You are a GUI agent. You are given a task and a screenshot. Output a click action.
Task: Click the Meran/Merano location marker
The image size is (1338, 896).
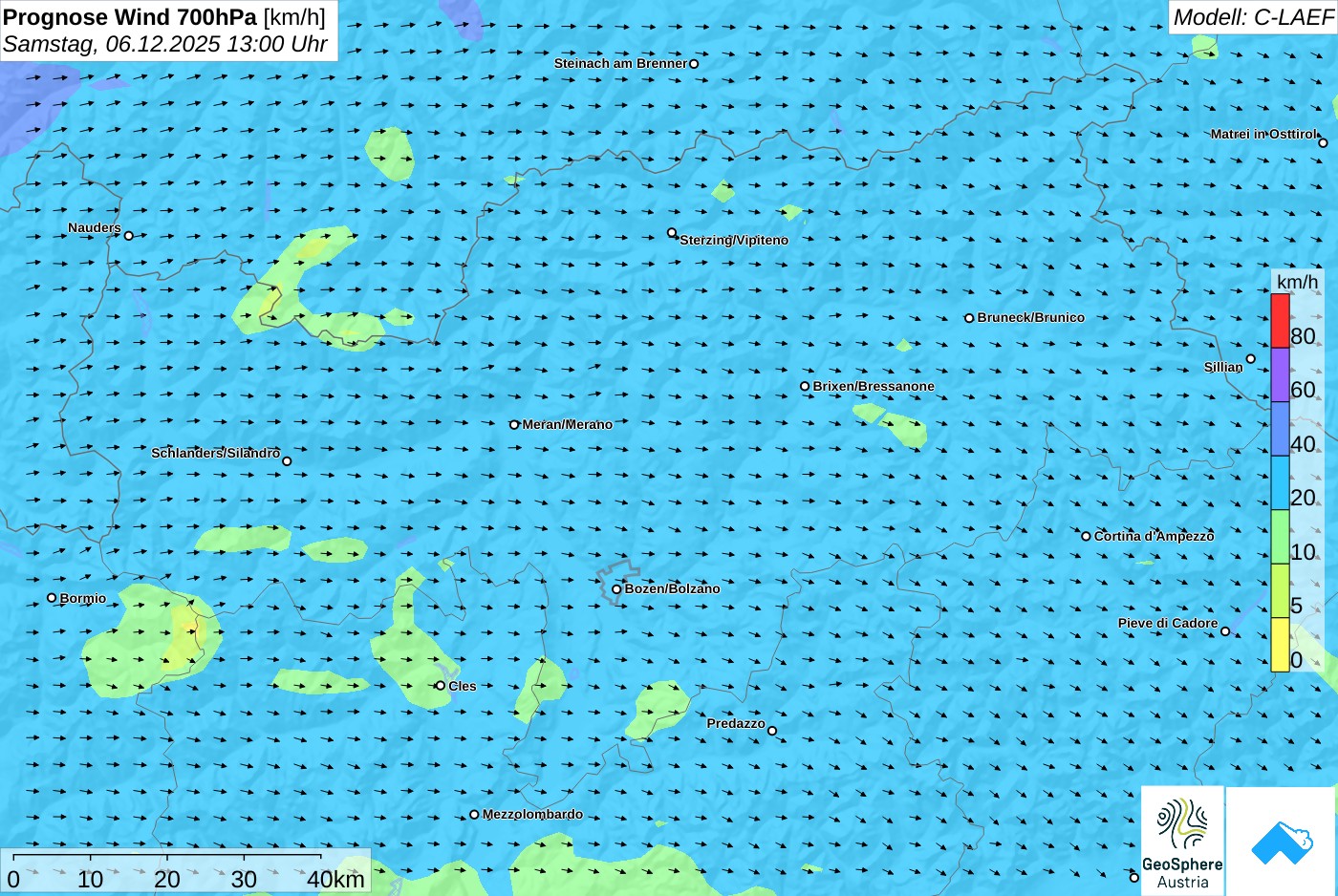514,425
